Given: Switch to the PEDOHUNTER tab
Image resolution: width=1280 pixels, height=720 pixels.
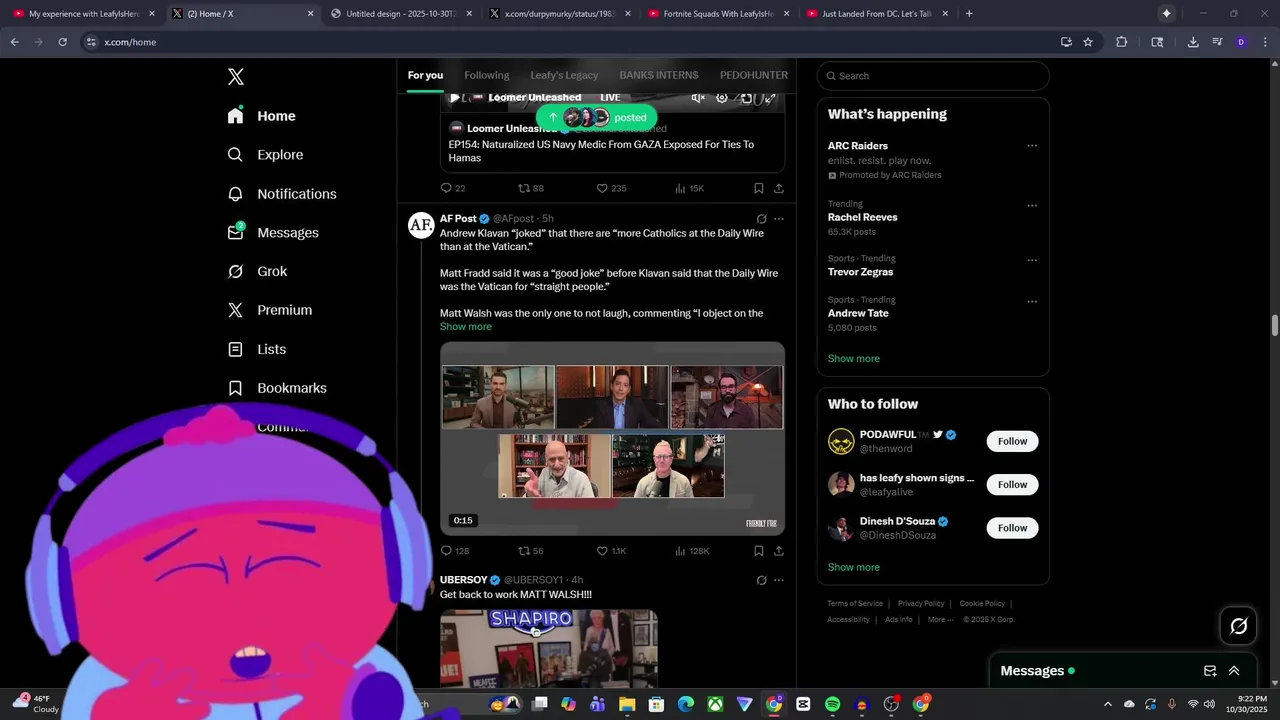Looking at the screenshot, I should pos(754,75).
